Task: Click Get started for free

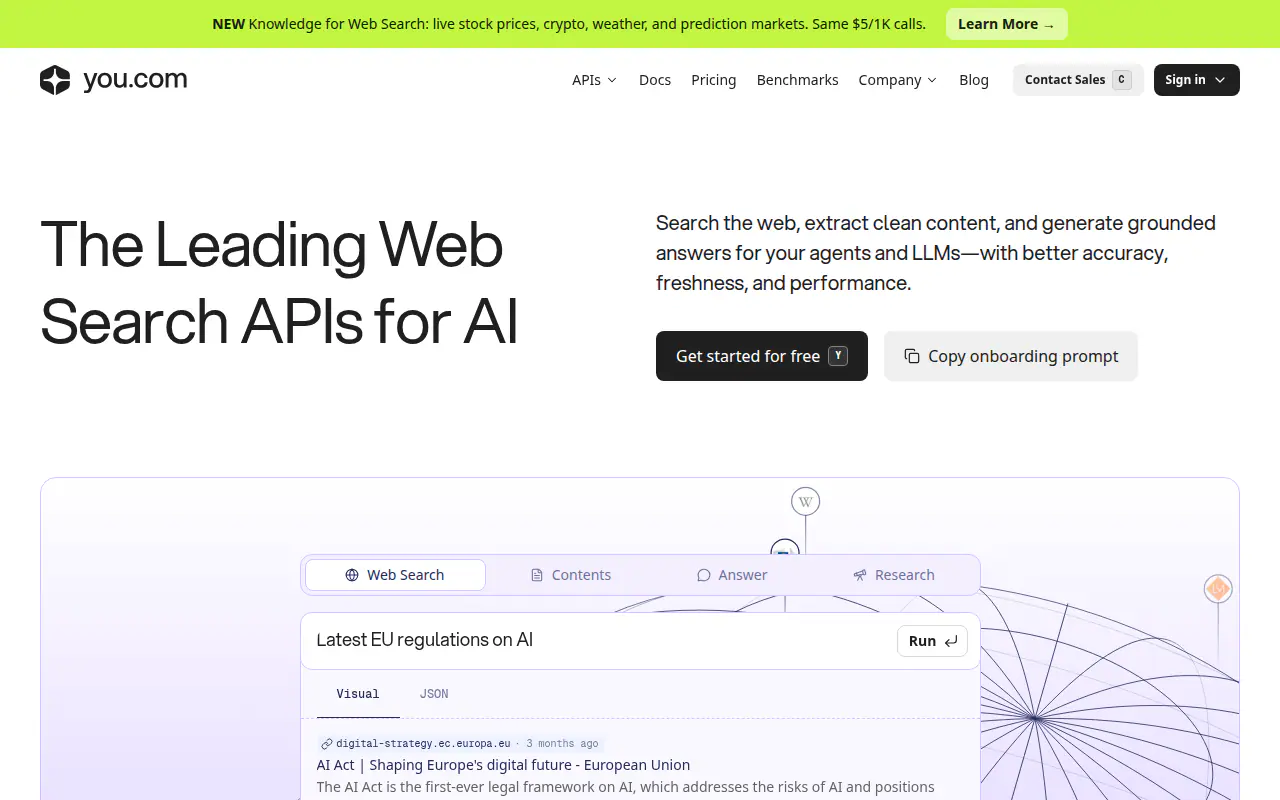Action: click(762, 356)
